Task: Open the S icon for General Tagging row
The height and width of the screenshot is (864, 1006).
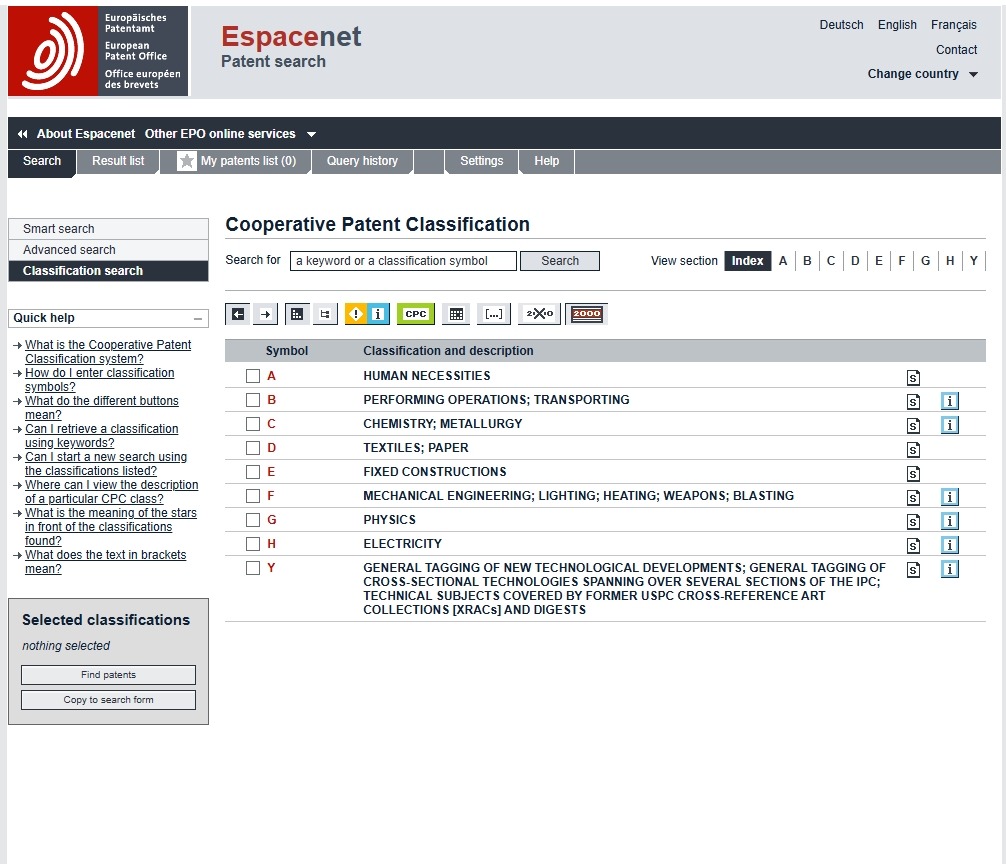Action: click(913, 570)
